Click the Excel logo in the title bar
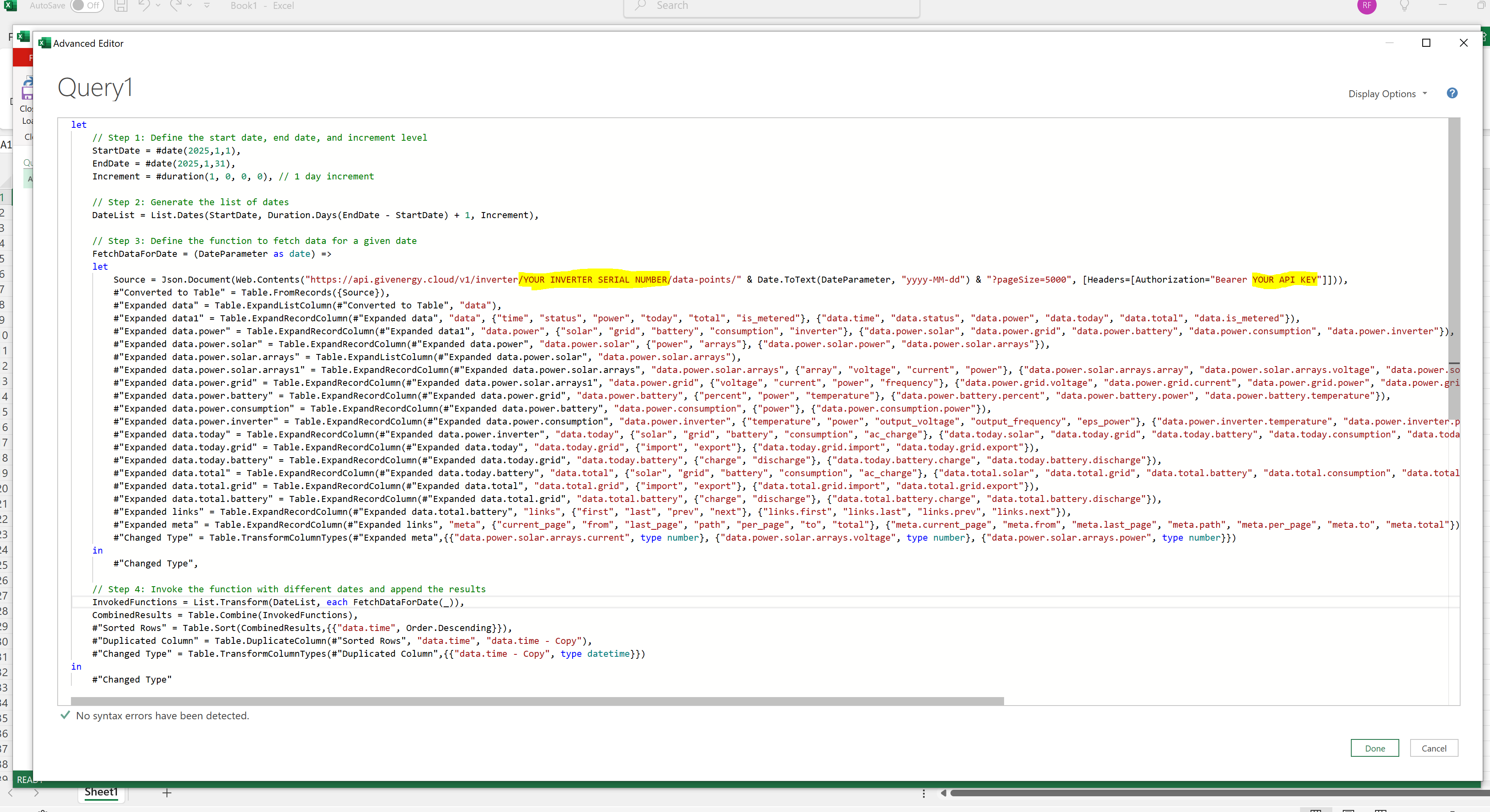The height and width of the screenshot is (812, 1490). click(10, 5)
